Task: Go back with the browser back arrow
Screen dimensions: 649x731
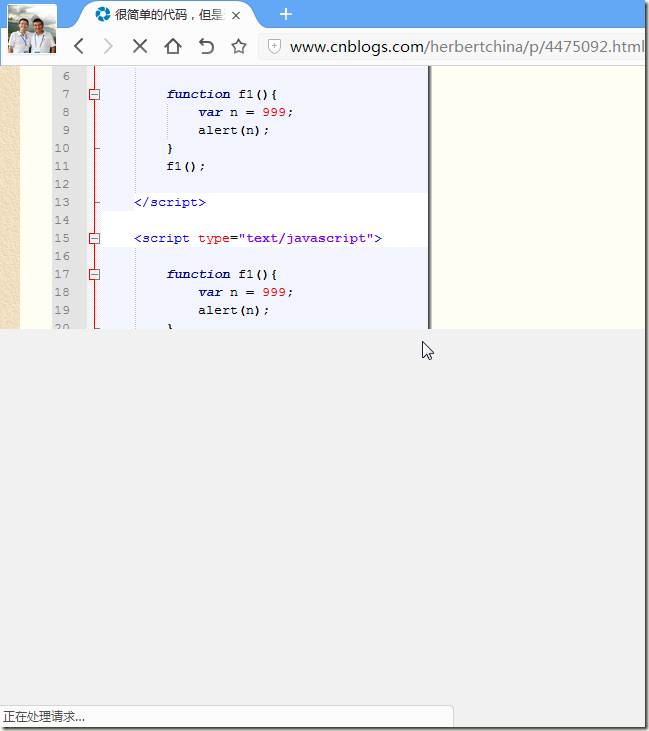Action: pos(79,46)
